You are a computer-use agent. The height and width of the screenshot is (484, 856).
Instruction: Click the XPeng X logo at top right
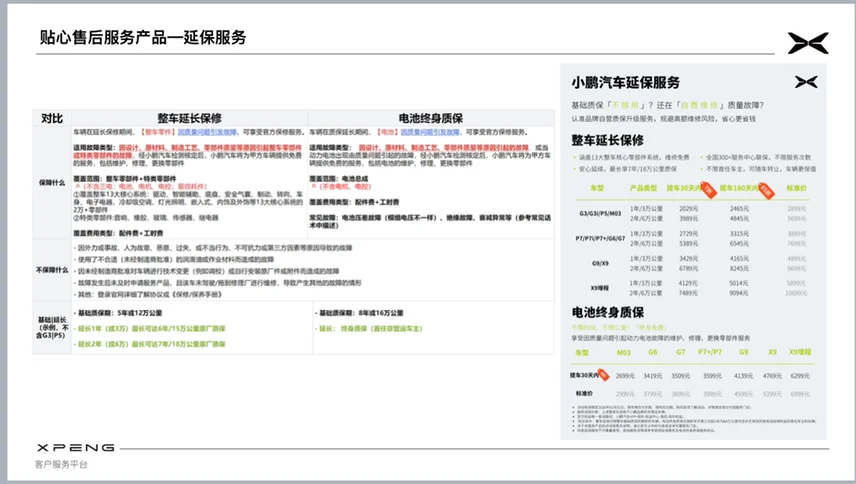807,42
